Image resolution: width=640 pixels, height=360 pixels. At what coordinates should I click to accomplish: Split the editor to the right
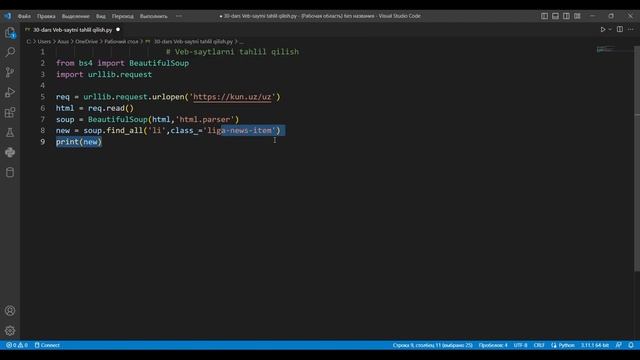click(x=620, y=29)
